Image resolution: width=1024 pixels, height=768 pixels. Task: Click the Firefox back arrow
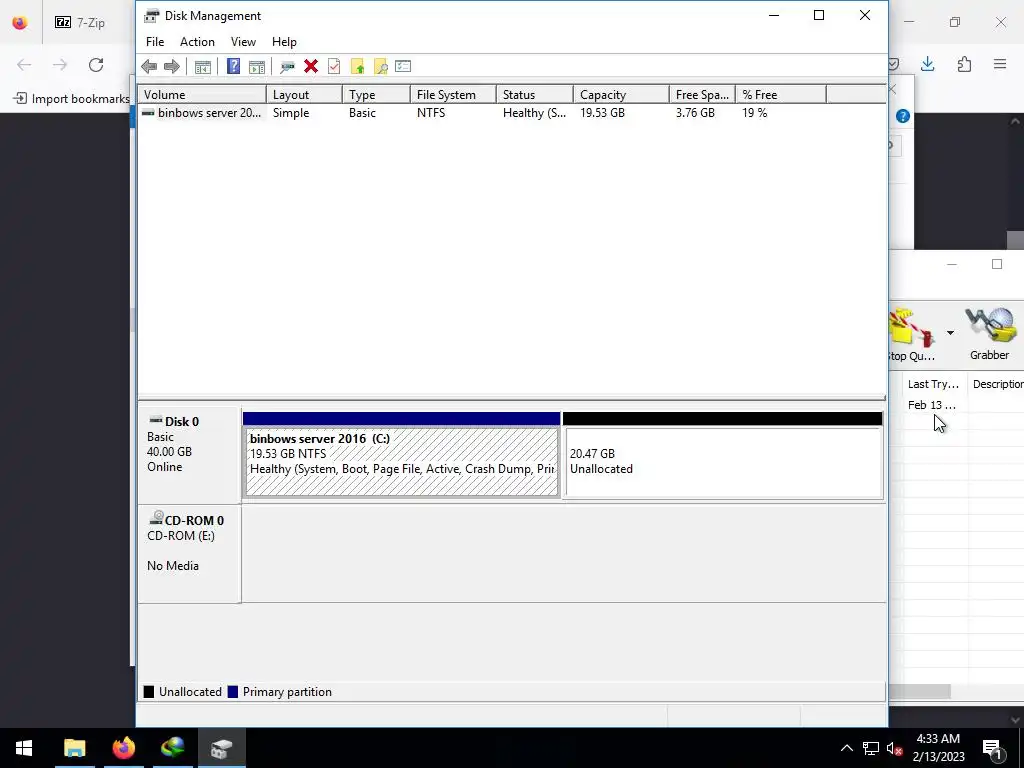[x=24, y=65]
